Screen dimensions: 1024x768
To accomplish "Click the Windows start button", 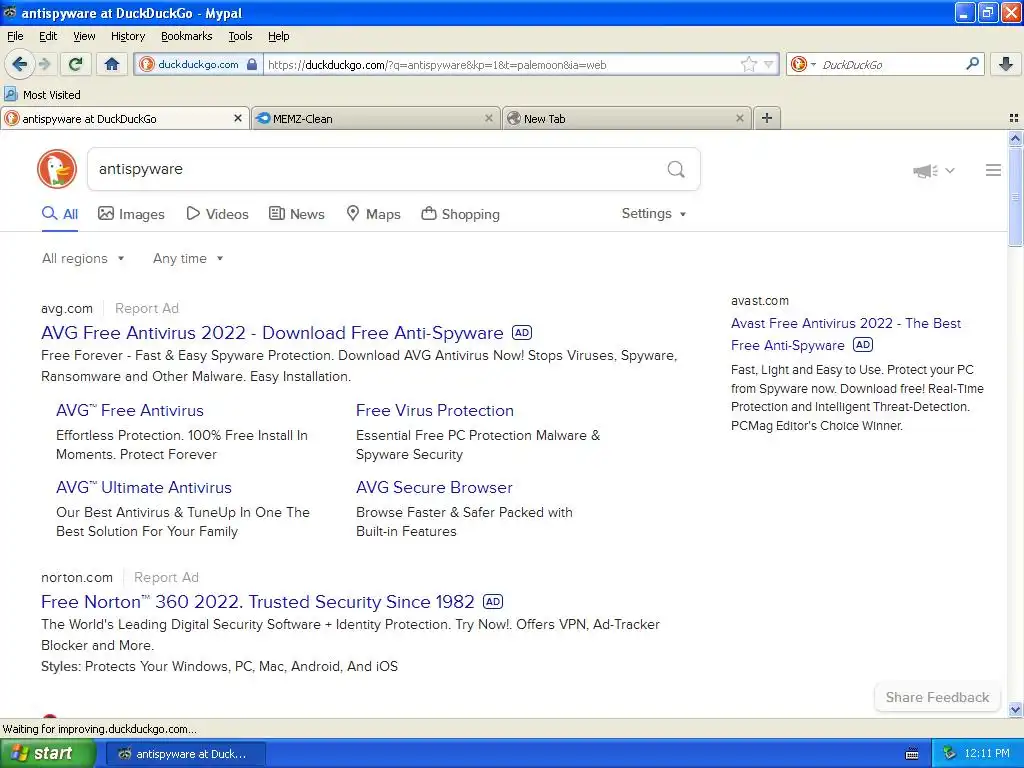I will point(47,754).
